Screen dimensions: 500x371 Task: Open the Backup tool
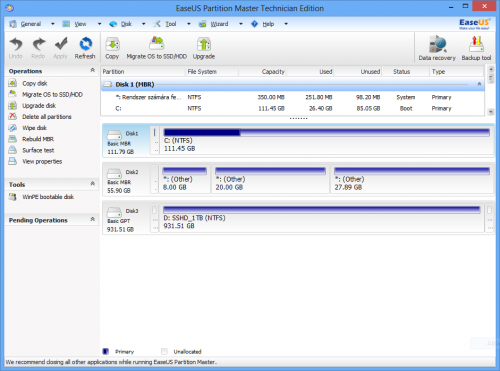click(x=476, y=48)
